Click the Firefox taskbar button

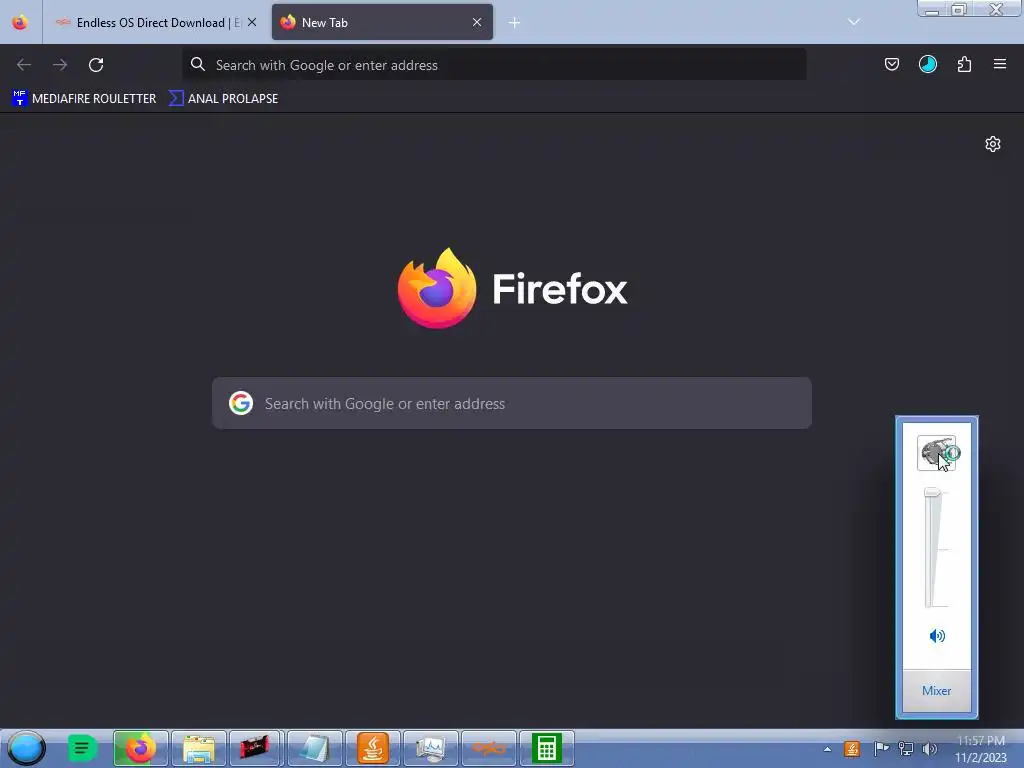pos(141,748)
